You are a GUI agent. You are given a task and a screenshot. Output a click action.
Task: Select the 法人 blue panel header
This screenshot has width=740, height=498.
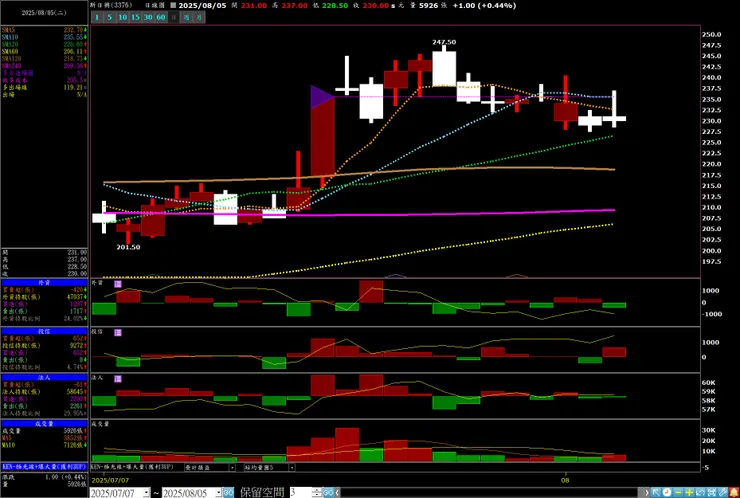coord(44,378)
